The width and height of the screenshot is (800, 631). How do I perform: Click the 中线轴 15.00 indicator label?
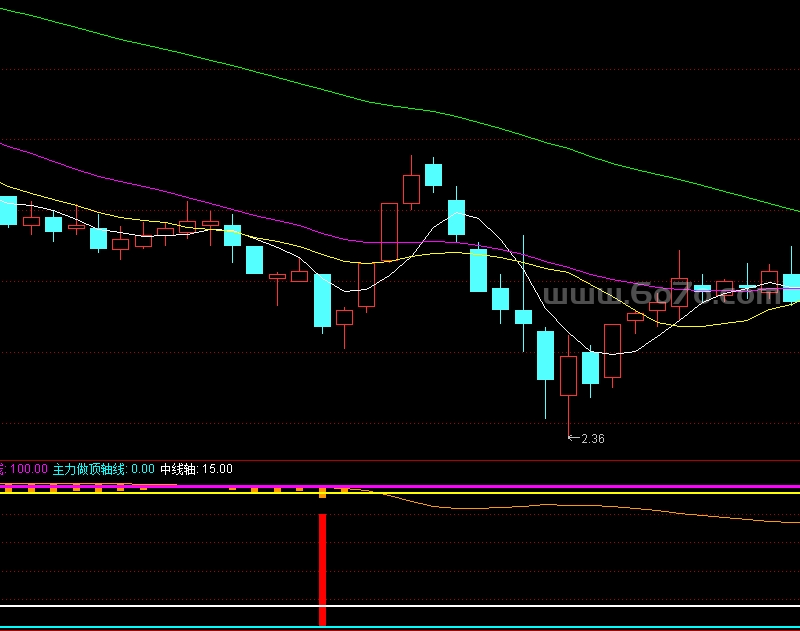[x=196, y=468]
